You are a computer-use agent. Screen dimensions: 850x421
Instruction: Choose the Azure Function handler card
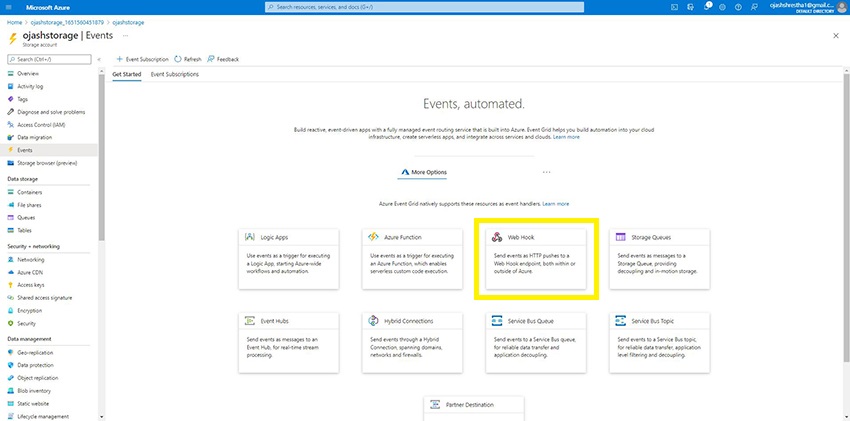(412, 258)
